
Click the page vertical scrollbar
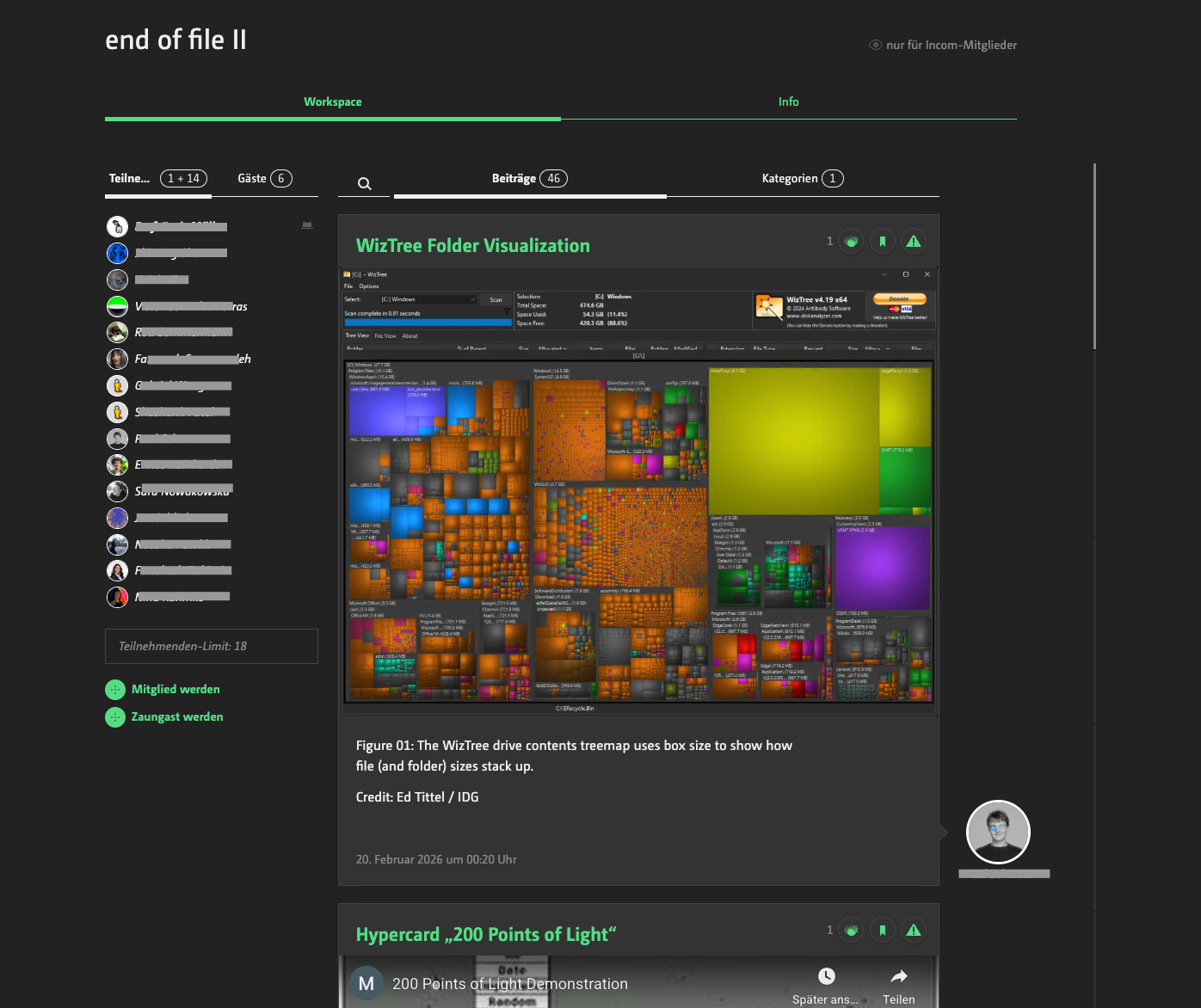pos(1094,256)
